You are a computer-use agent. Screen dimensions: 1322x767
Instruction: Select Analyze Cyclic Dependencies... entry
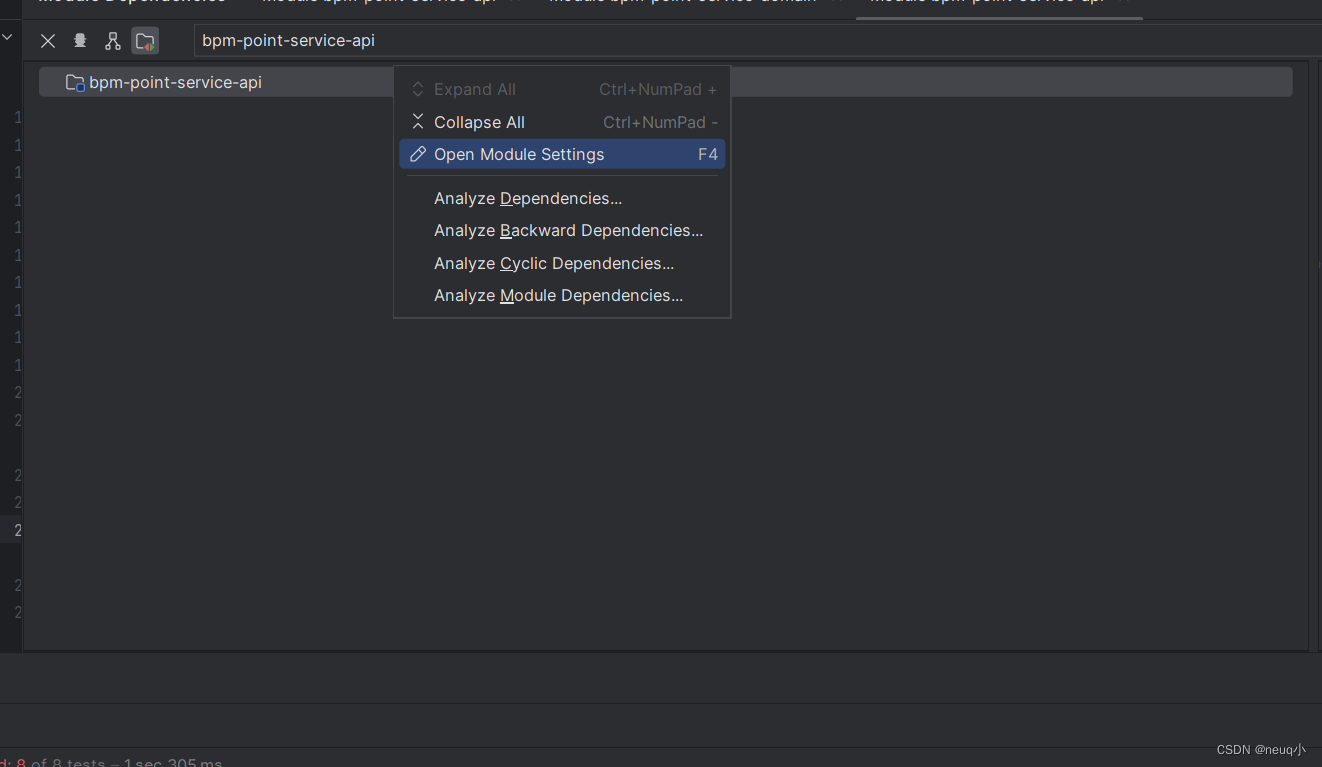[x=562, y=263]
